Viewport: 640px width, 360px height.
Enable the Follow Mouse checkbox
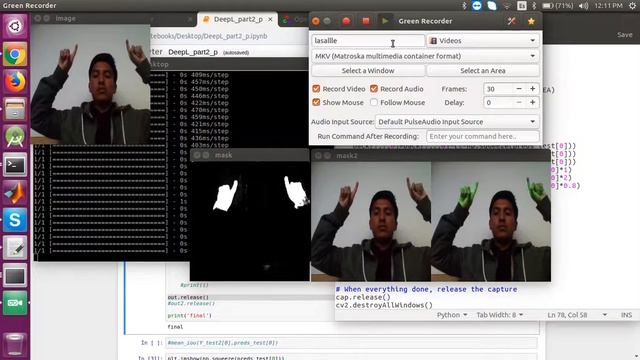pos(373,102)
